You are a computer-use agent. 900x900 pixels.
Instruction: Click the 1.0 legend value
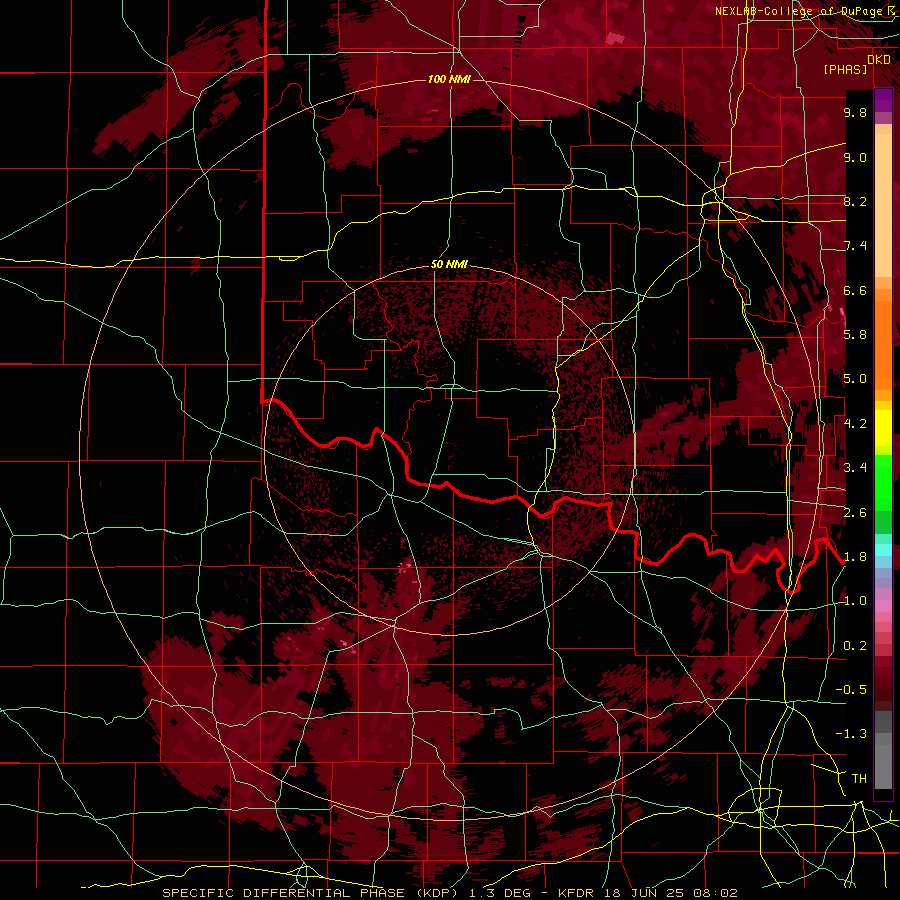click(855, 600)
